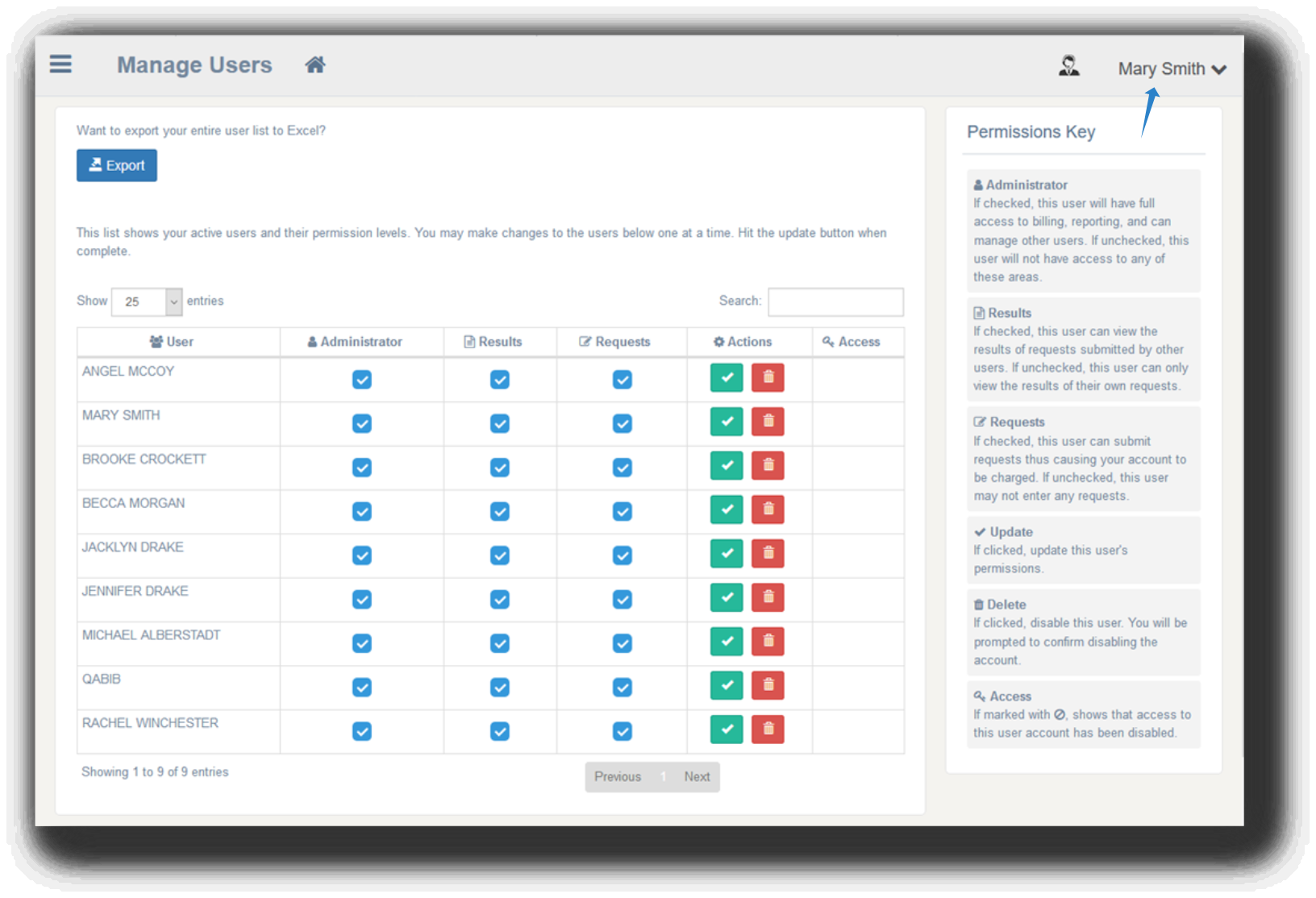Click 'Showing 1 to 9 of 9 entries' text

pos(155,772)
